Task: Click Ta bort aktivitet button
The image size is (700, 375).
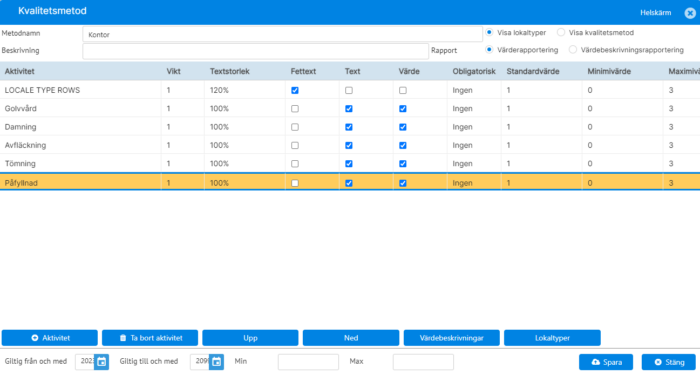Action: click(150, 338)
